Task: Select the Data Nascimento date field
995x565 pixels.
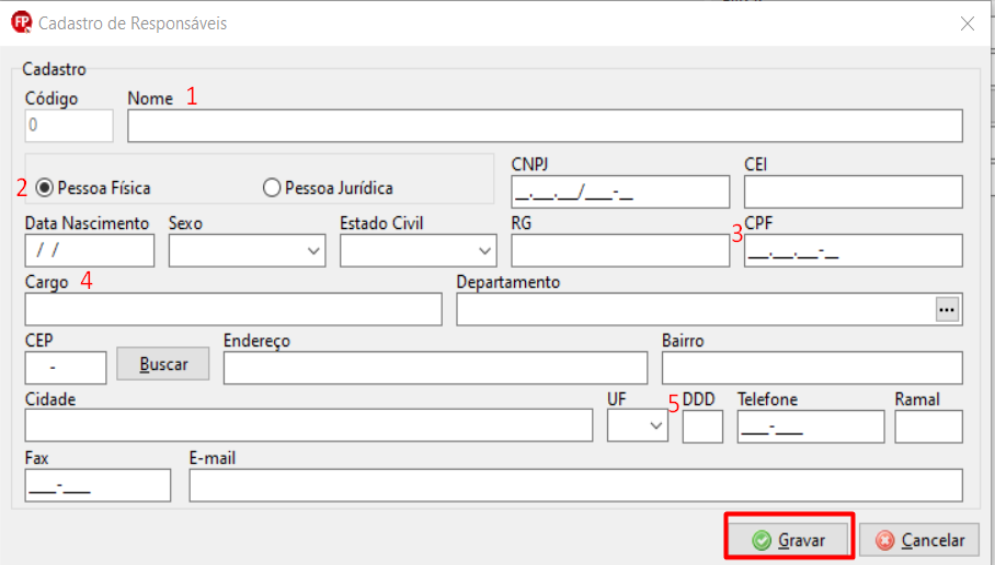Action: (x=89, y=251)
